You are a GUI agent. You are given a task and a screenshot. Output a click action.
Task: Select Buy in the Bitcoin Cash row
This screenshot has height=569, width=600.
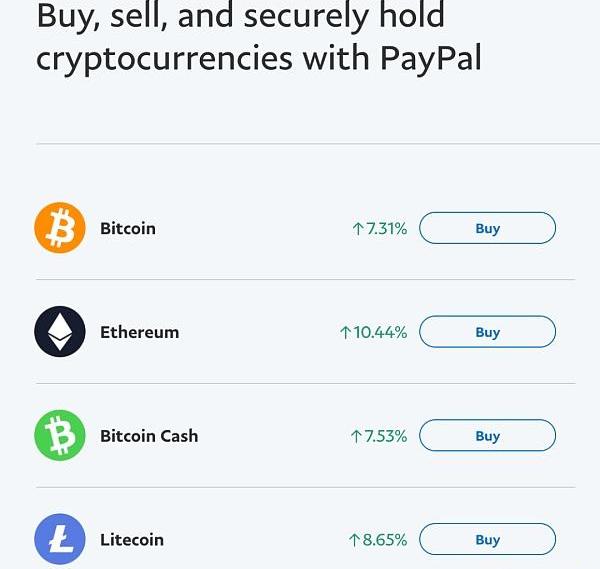click(x=488, y=435)
